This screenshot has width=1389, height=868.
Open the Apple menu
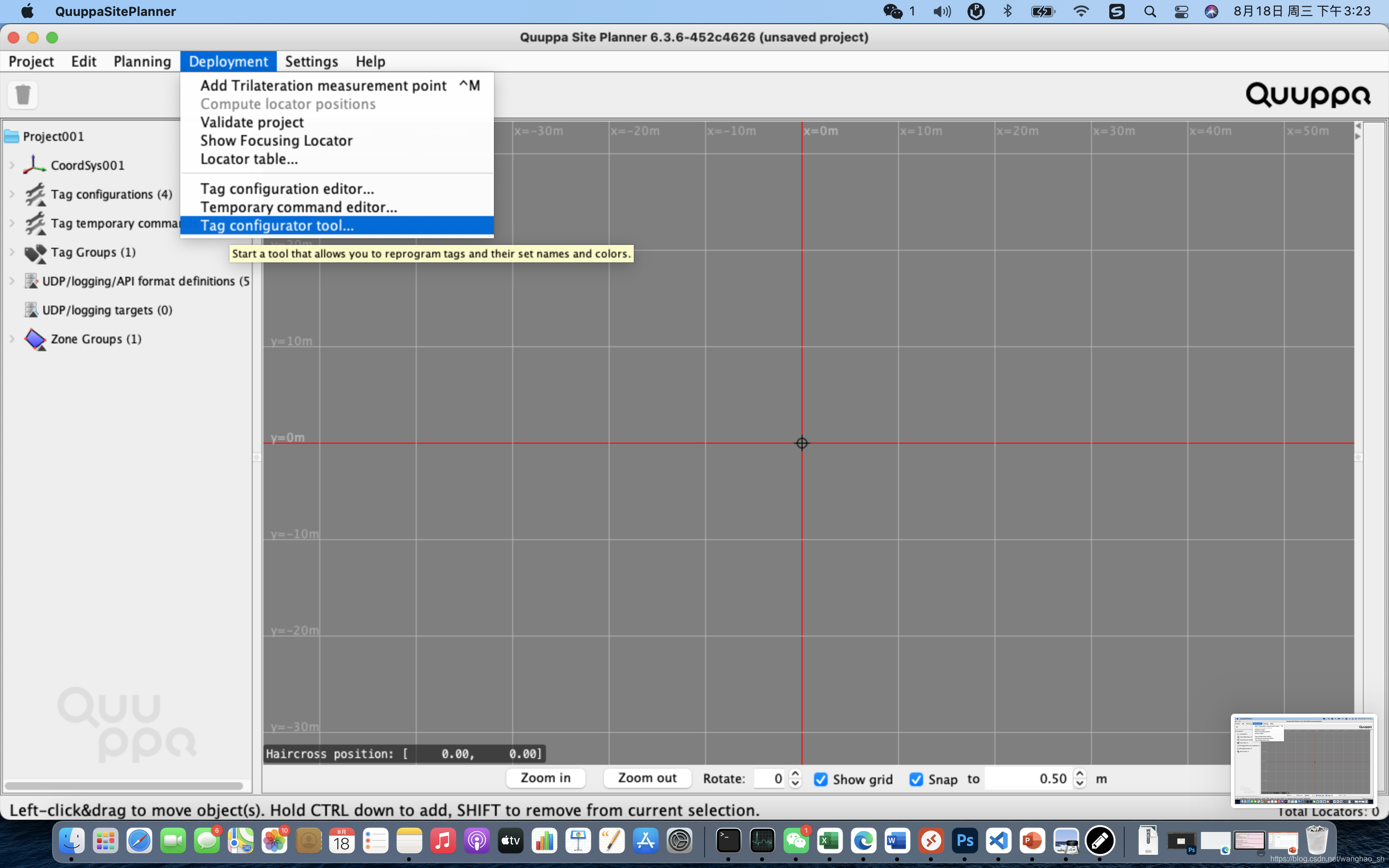[x=27, y=12]
